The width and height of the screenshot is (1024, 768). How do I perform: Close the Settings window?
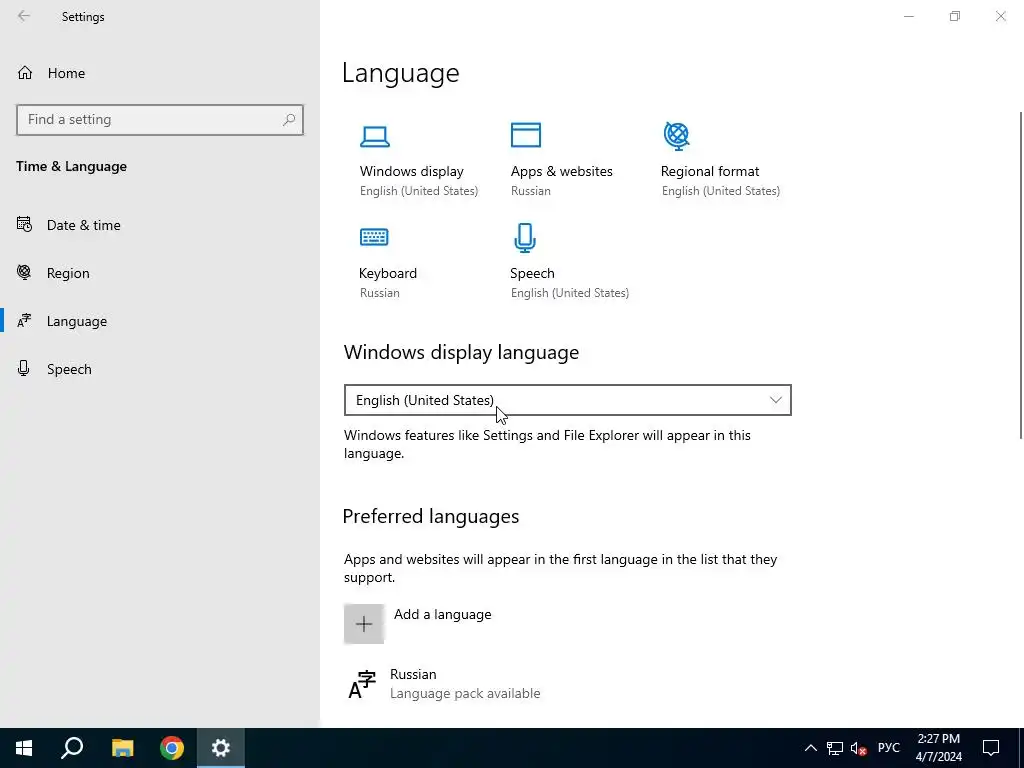tap(1000, 16)
